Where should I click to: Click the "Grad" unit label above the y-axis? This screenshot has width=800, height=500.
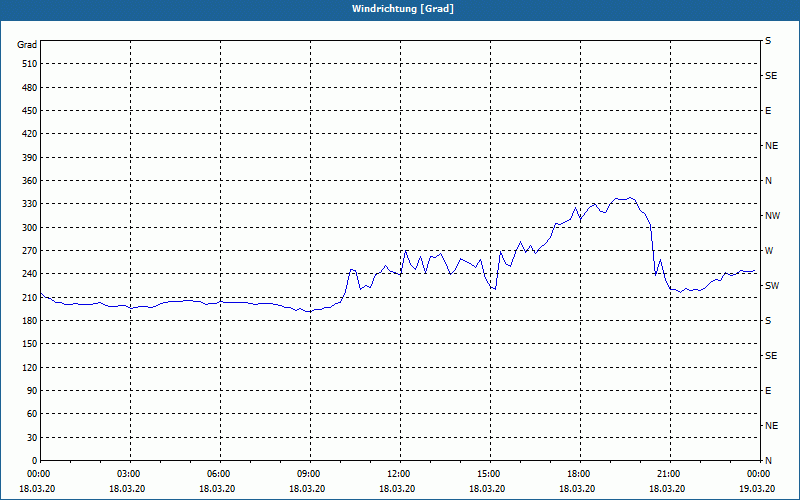(27, 45)
